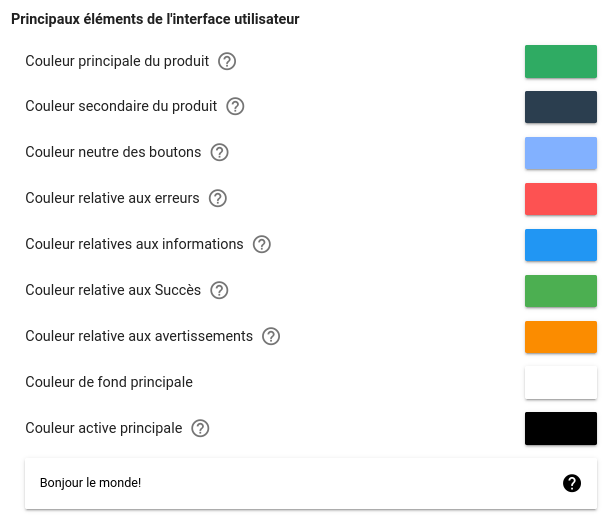This screenshot has width=608, height=520.
Task: Select the red error color swatch
Action: click(x=561, y=199)
